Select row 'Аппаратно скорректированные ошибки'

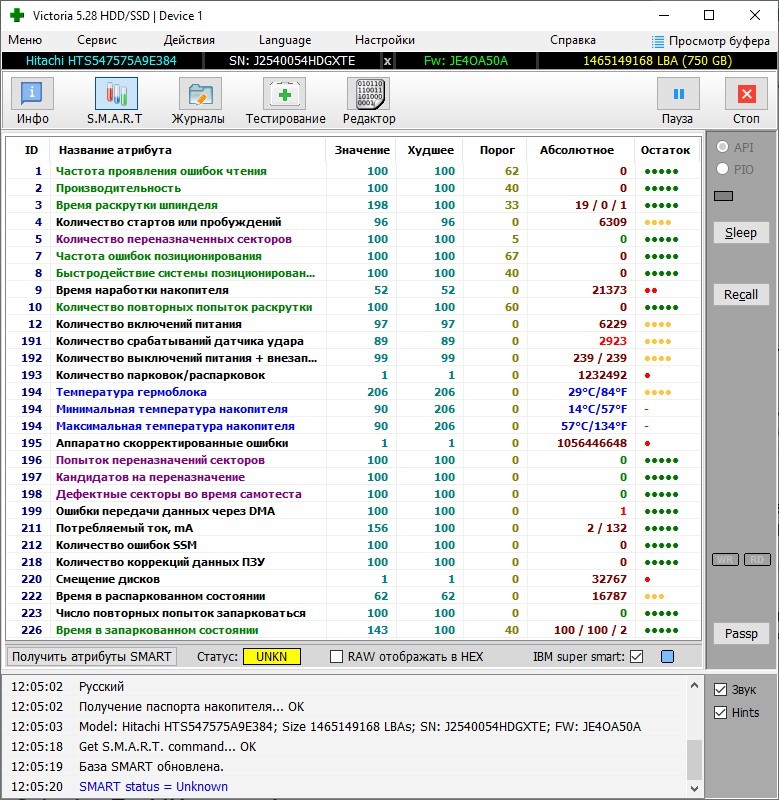coord(353,443)
